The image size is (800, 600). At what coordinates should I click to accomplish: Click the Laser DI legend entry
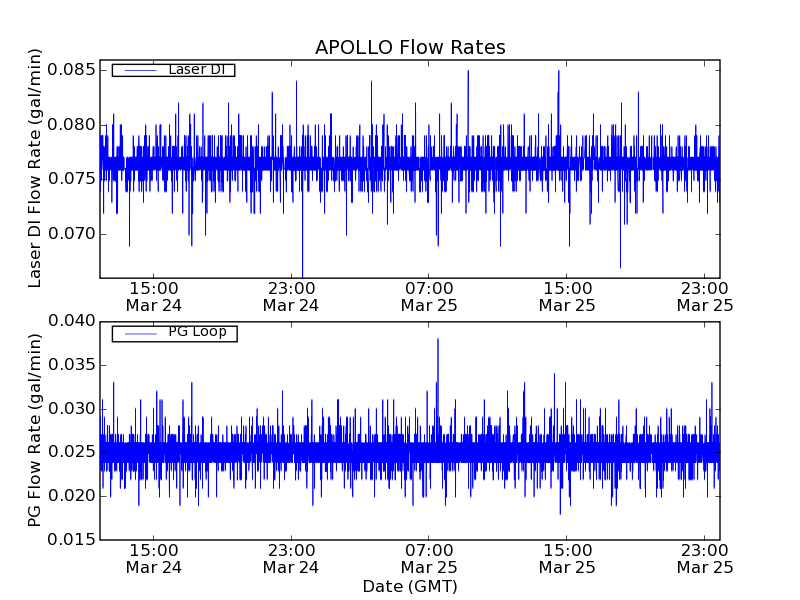(x=173, y=69)
